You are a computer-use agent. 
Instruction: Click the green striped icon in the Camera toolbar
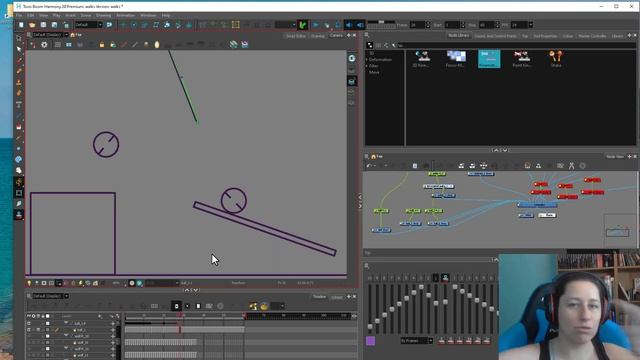tap(233, 44)
